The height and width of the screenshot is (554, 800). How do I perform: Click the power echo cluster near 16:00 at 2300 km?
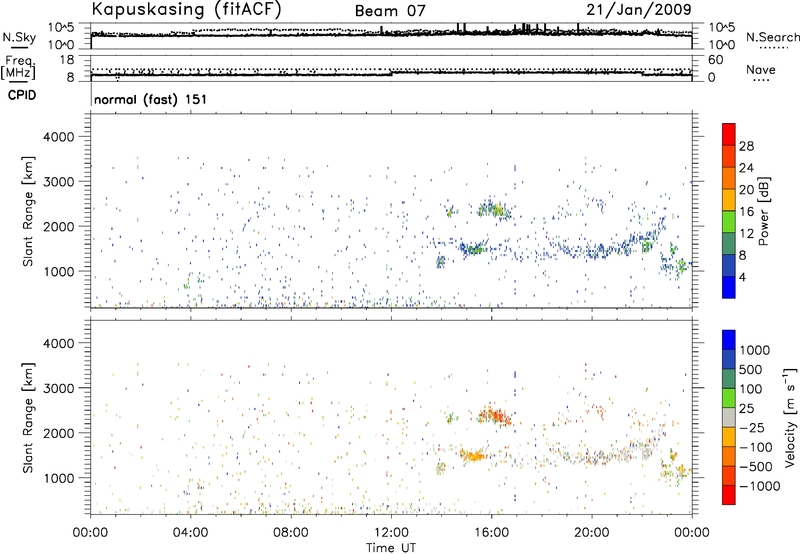pos(494,209)
